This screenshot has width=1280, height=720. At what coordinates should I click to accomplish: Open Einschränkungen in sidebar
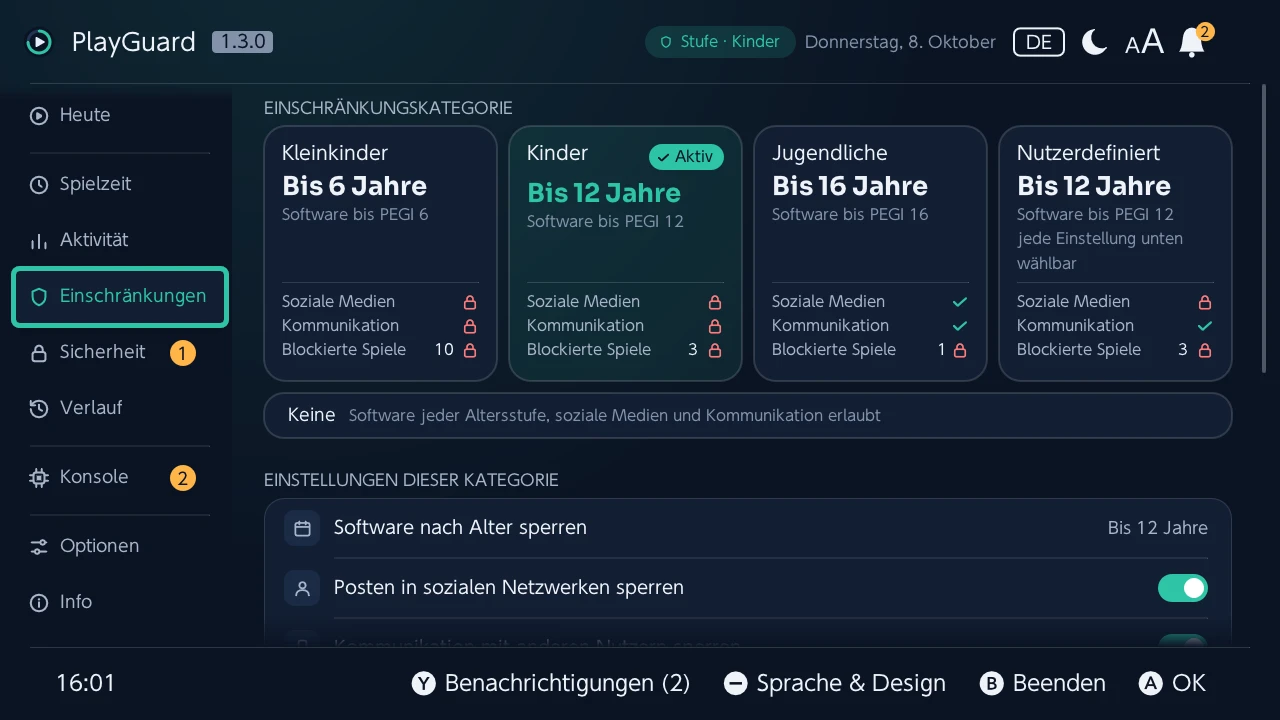(120, 296)
